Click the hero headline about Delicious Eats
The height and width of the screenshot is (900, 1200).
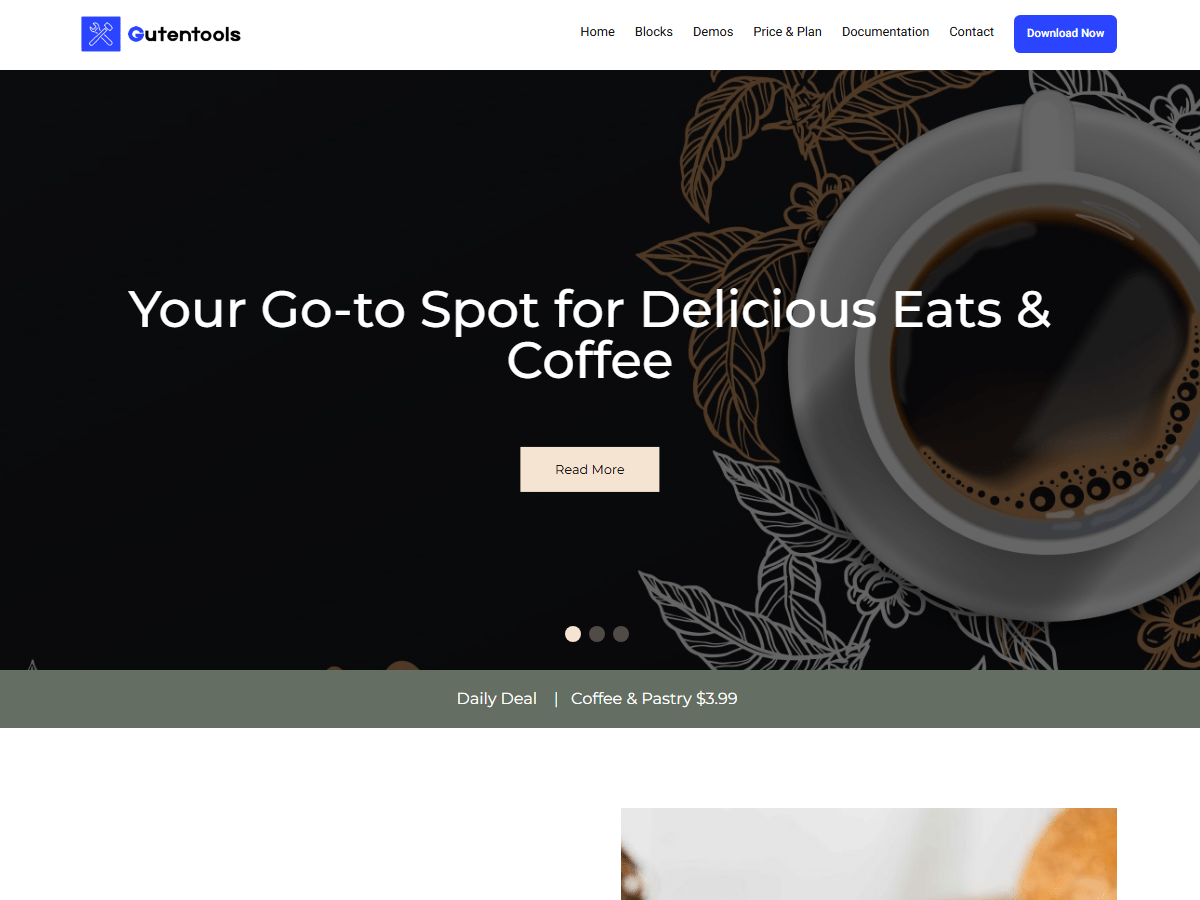590,334
